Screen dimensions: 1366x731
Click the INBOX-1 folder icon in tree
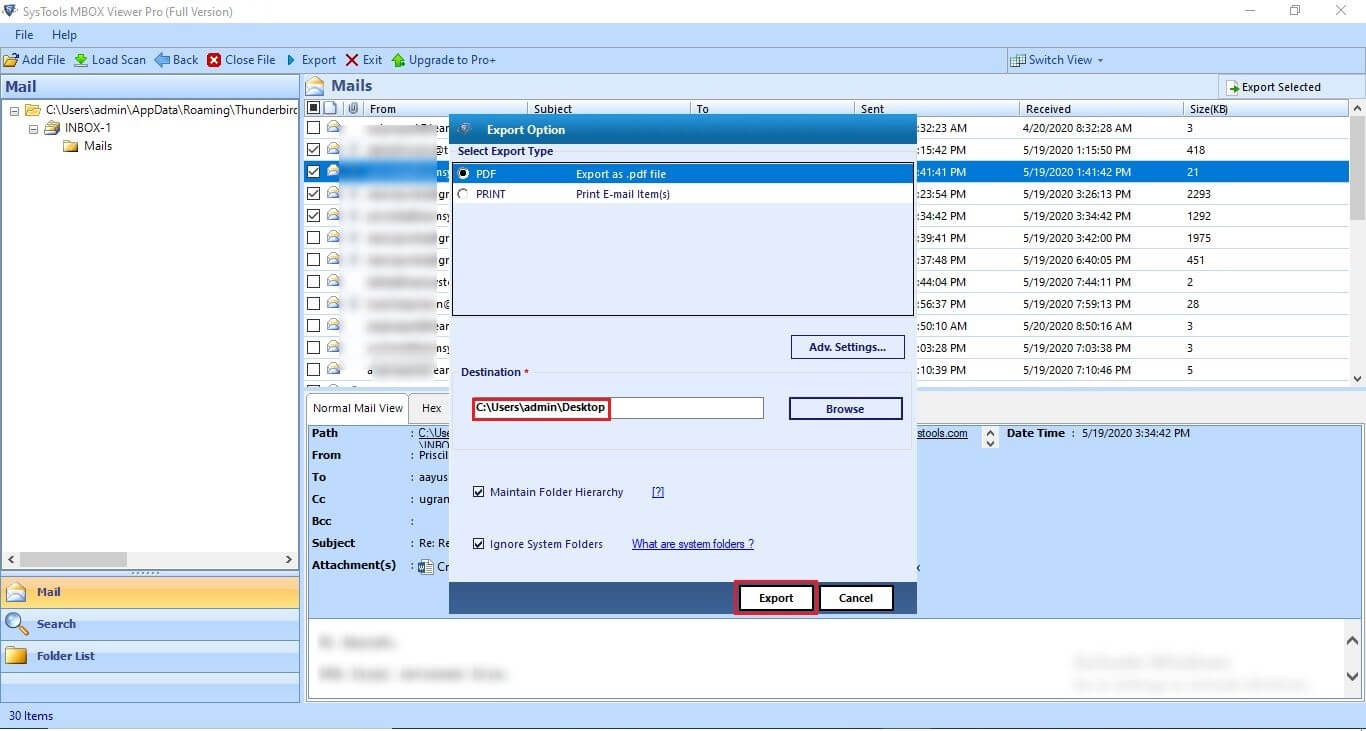[x=51, y=128]
